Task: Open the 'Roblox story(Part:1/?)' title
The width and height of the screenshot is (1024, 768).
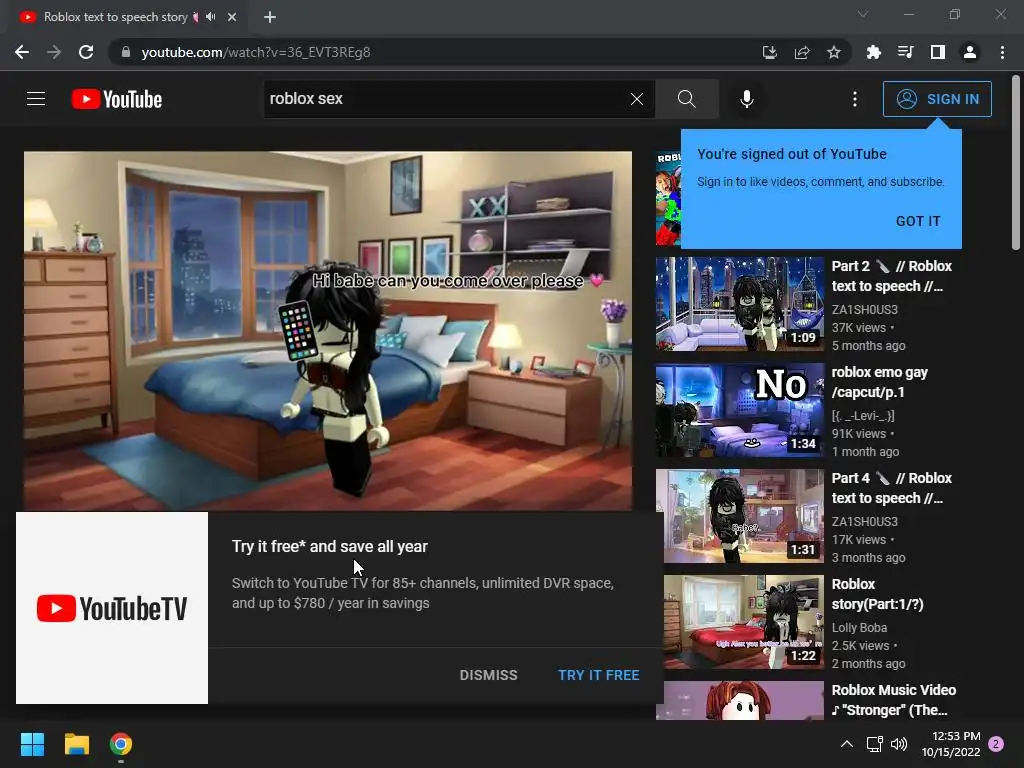Action: tap(877, 594)
